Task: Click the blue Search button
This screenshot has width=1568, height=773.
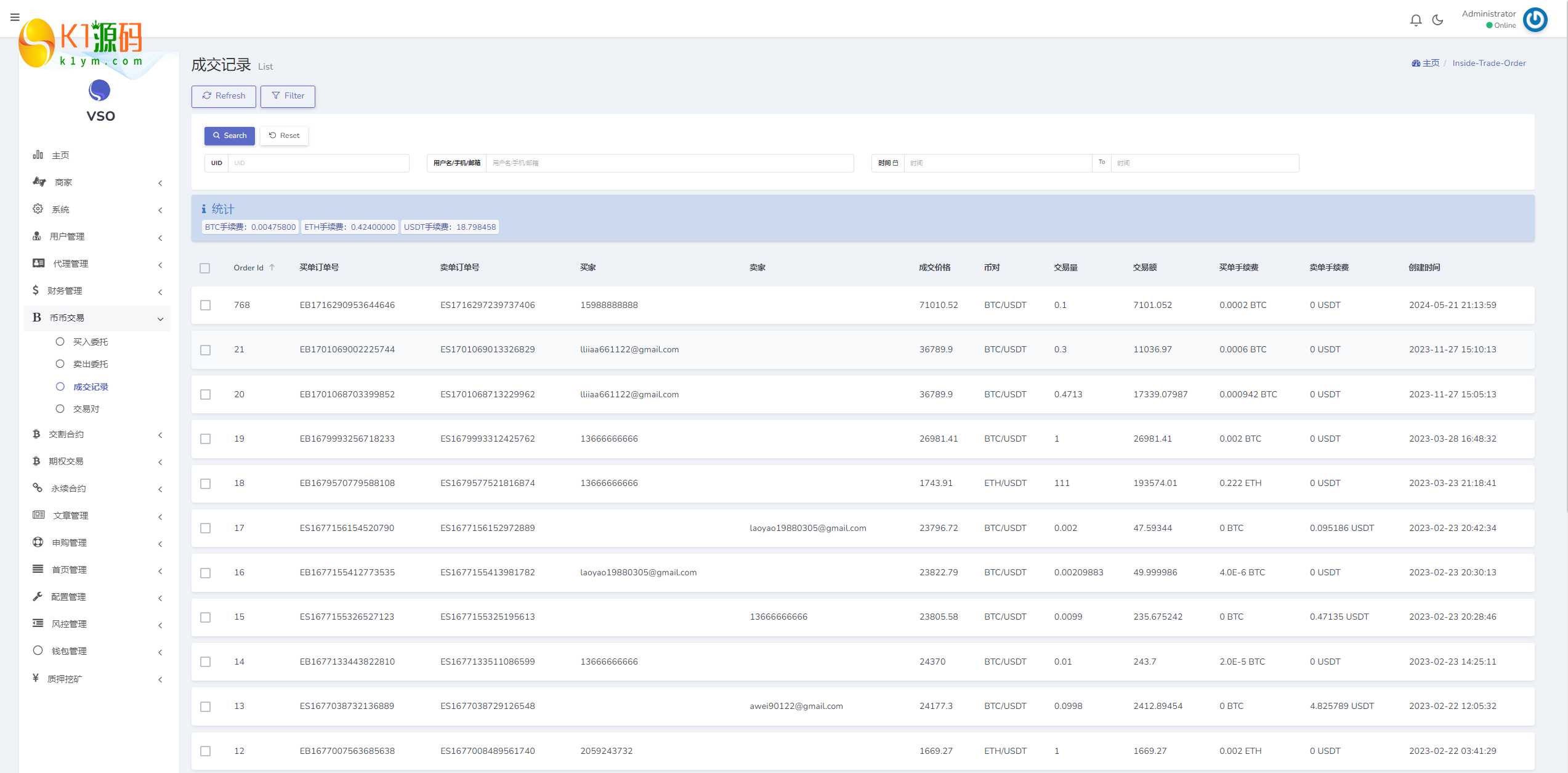Action: coord(230,136)
